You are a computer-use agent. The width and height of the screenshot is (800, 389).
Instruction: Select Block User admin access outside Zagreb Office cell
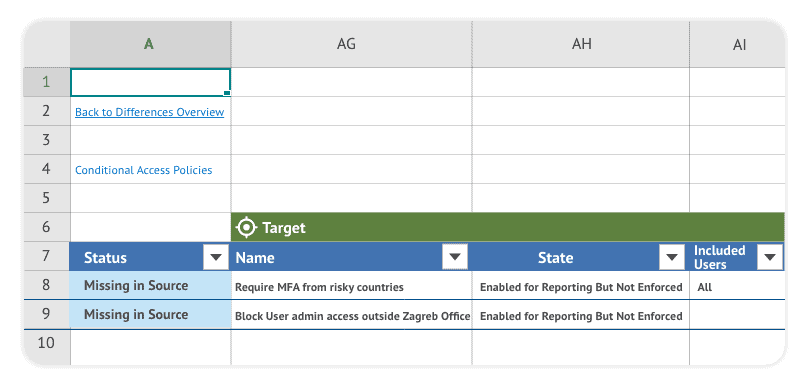351,314
